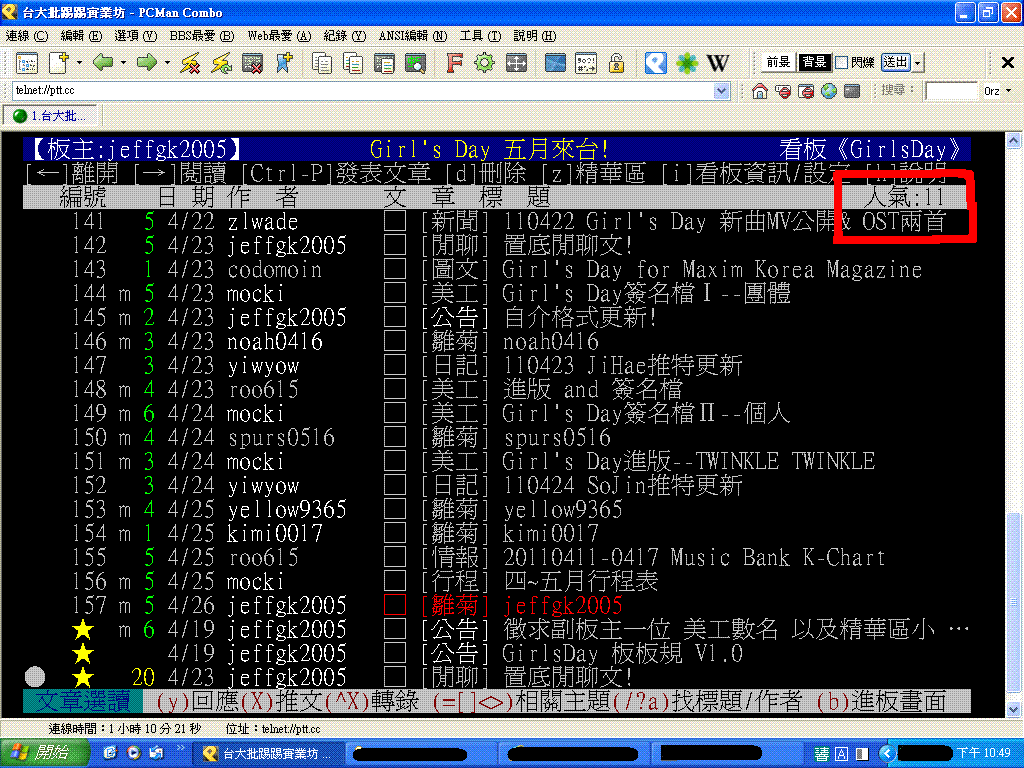Viewport: 1024px width, 768px height.
Task: Open Wikipedia with the W icon
Action: [x=718, y=63]
